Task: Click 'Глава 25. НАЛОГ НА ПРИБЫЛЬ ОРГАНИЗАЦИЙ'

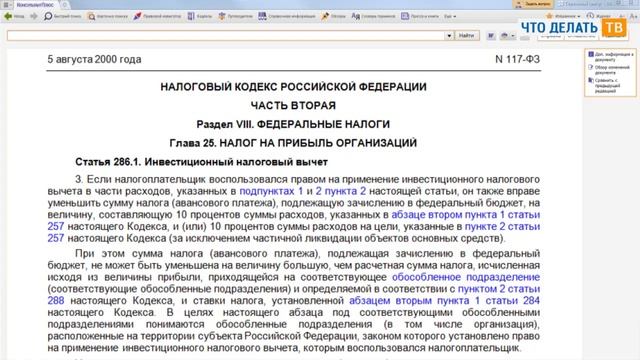Action: click(x=293, y=143)
